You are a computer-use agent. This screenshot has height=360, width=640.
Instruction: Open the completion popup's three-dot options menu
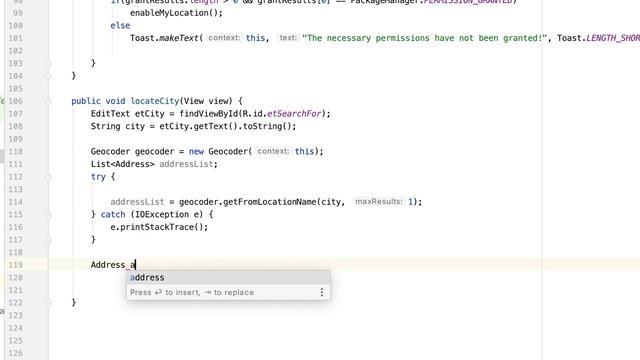coord(322,292)
